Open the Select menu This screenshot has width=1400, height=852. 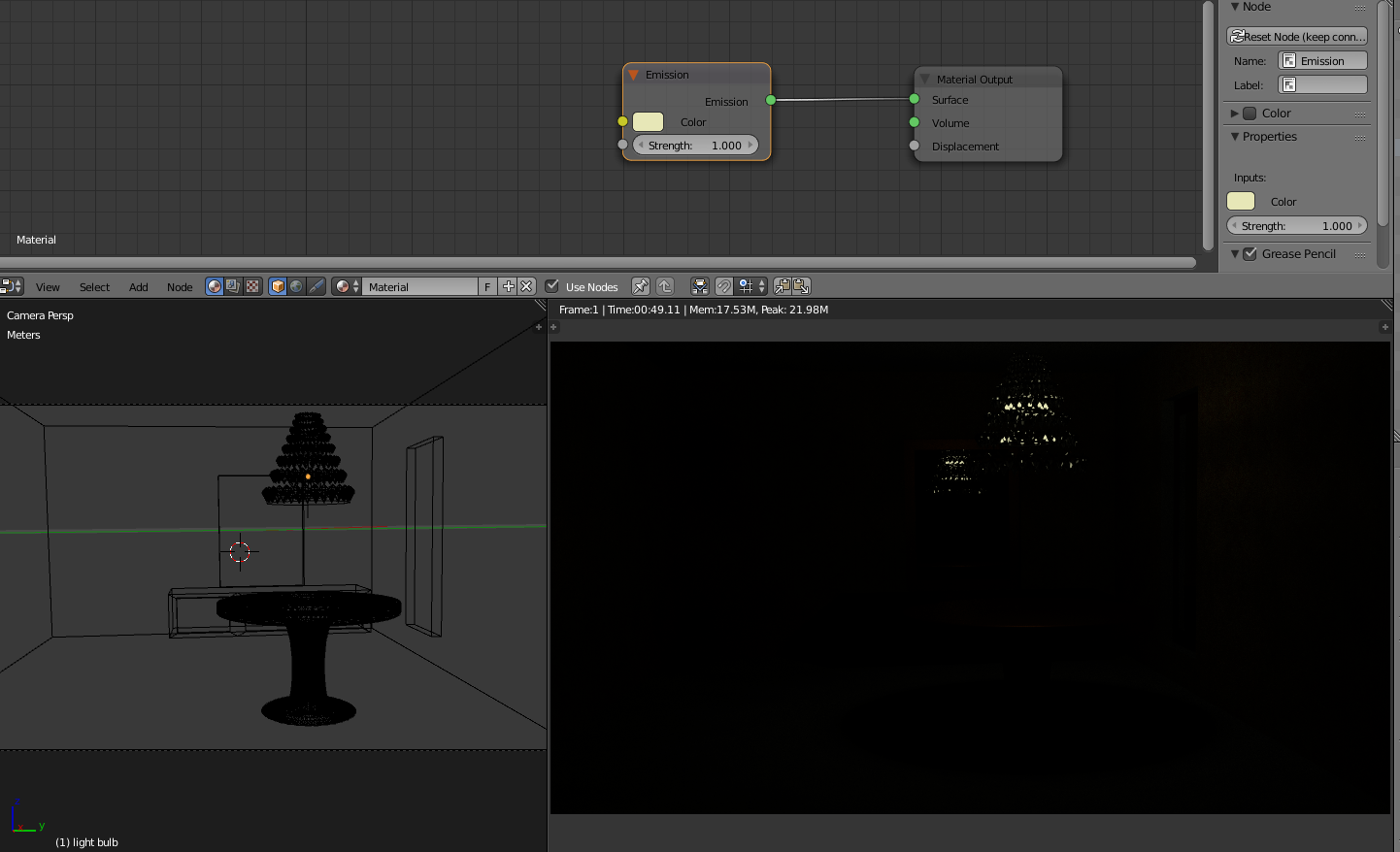pyautogui.click(x=94, y=287)
